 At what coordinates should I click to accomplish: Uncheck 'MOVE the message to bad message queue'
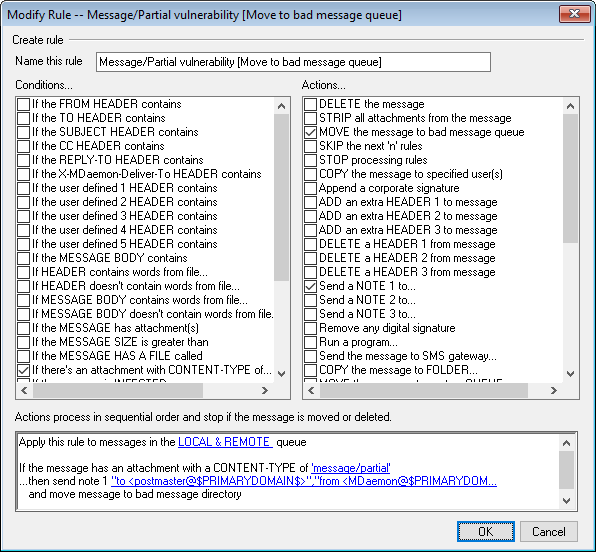311,132
